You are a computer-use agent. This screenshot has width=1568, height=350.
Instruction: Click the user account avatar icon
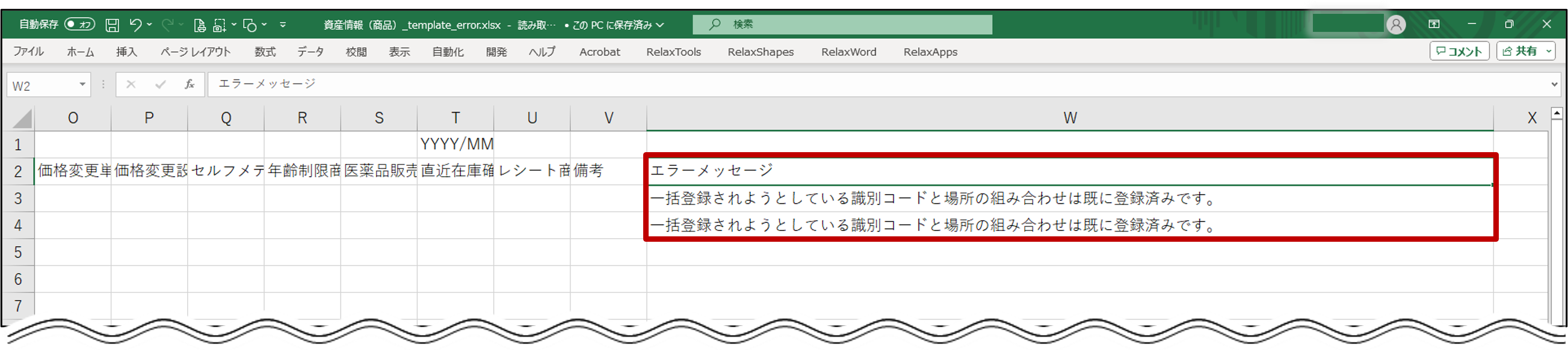pos(1396,24)
